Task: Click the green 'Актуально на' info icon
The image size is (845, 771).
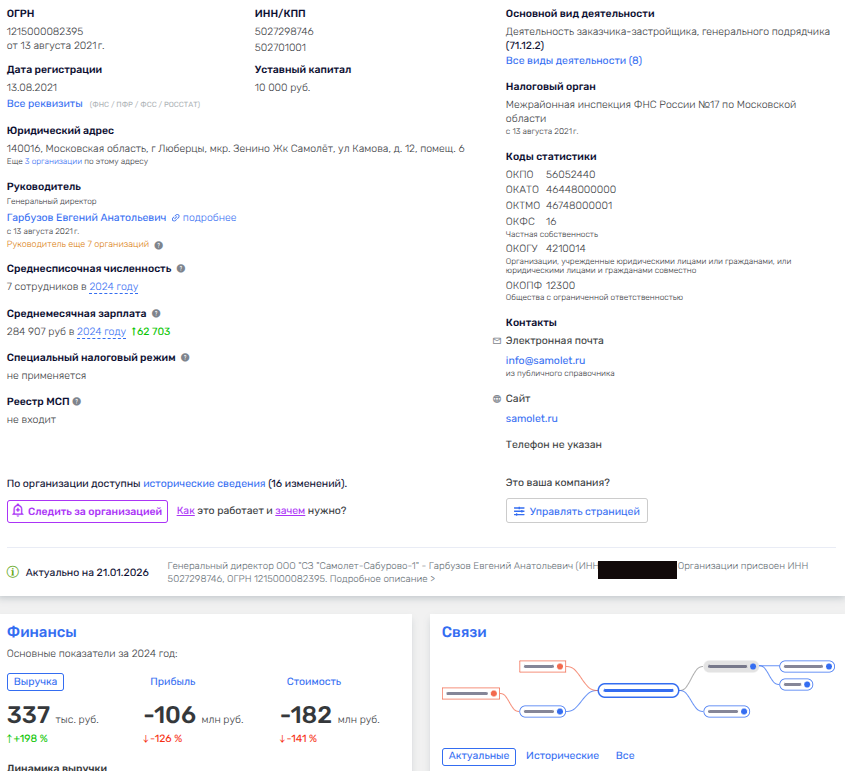Action: pyautogui.click(x=13, y=573)
